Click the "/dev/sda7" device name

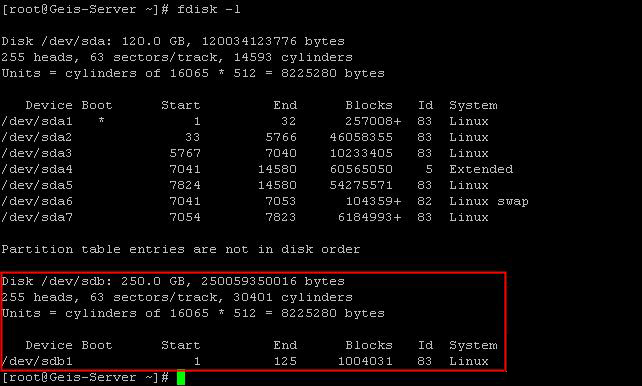(x=37, y=217)
